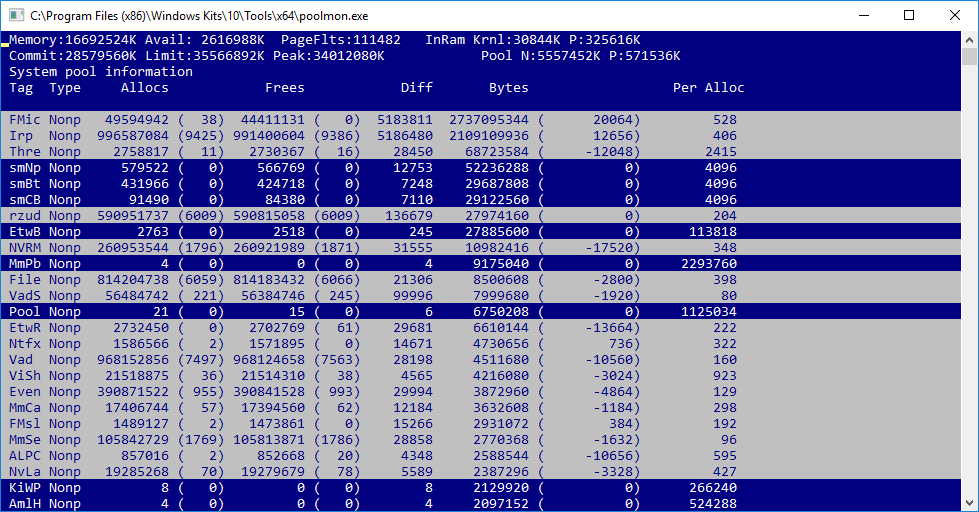
Task: Select the EtwR tag row
Action: 481,328
